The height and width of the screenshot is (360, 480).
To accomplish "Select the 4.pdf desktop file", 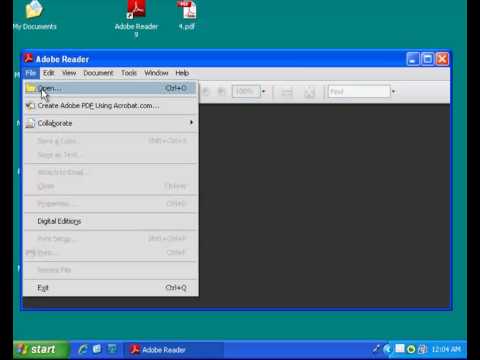I will (x=188, y=15).
